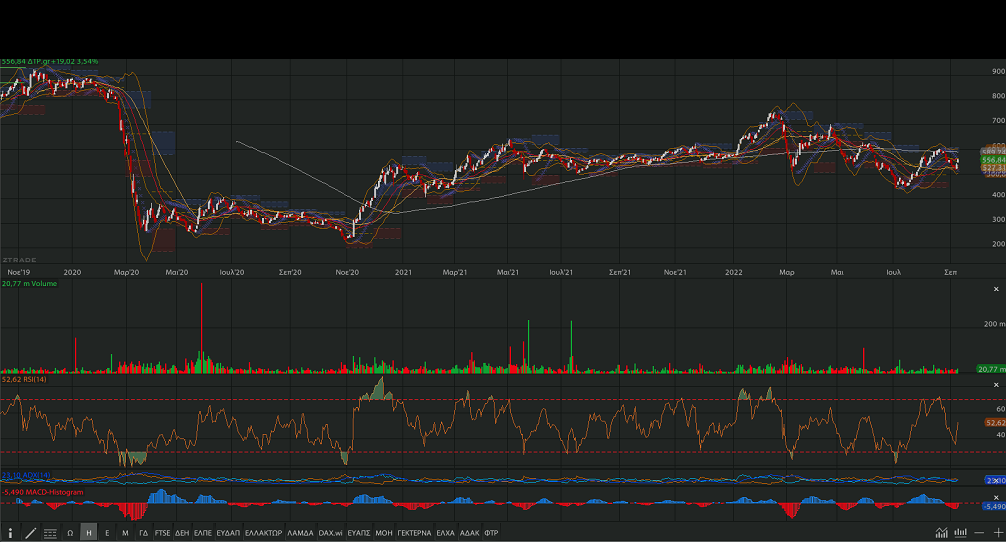Load the DAX.wi chart
Image resolution: width=1006 pixels, height=542 pixels.
click(330, 533)
